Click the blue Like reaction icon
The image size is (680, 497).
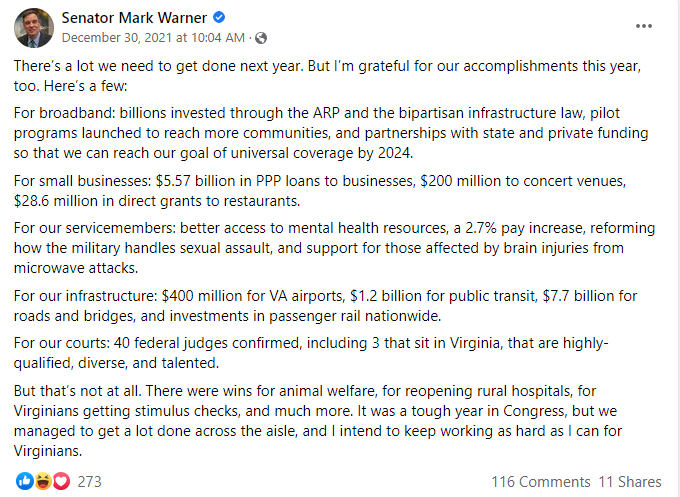[23, 481]
